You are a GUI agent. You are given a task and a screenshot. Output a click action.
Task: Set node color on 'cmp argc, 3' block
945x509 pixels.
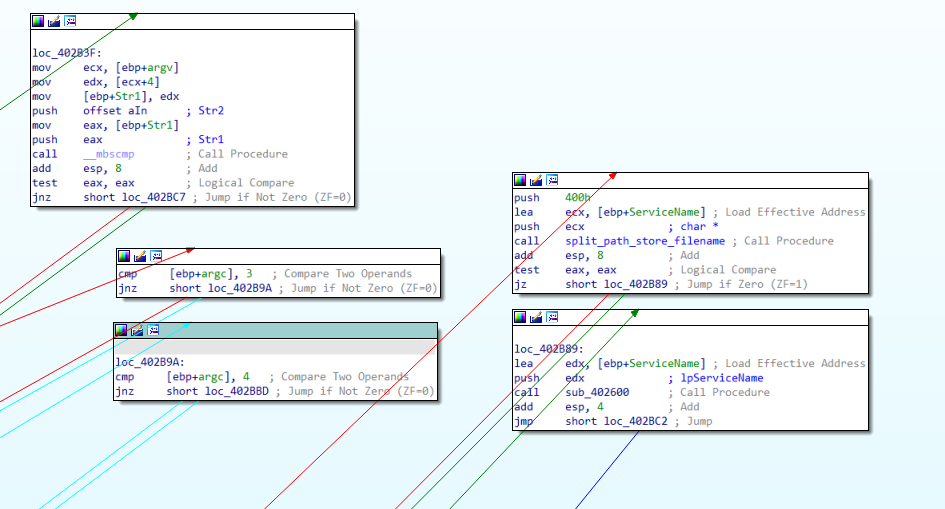[x=124, y=256]
